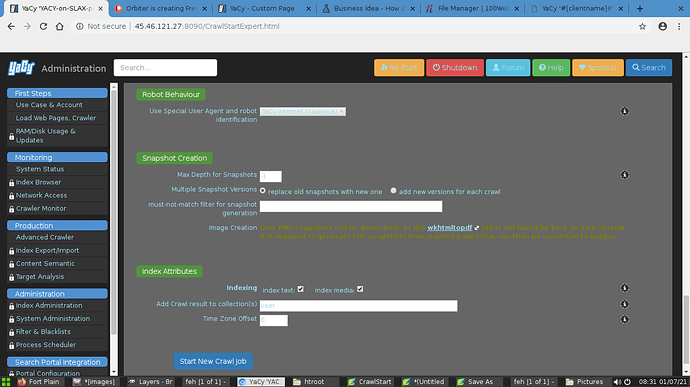Viewport: 690px width, 387px height.
Task: Switch to Business Idea browser tab
Action: pyautogui.click(x=368, y=8)
